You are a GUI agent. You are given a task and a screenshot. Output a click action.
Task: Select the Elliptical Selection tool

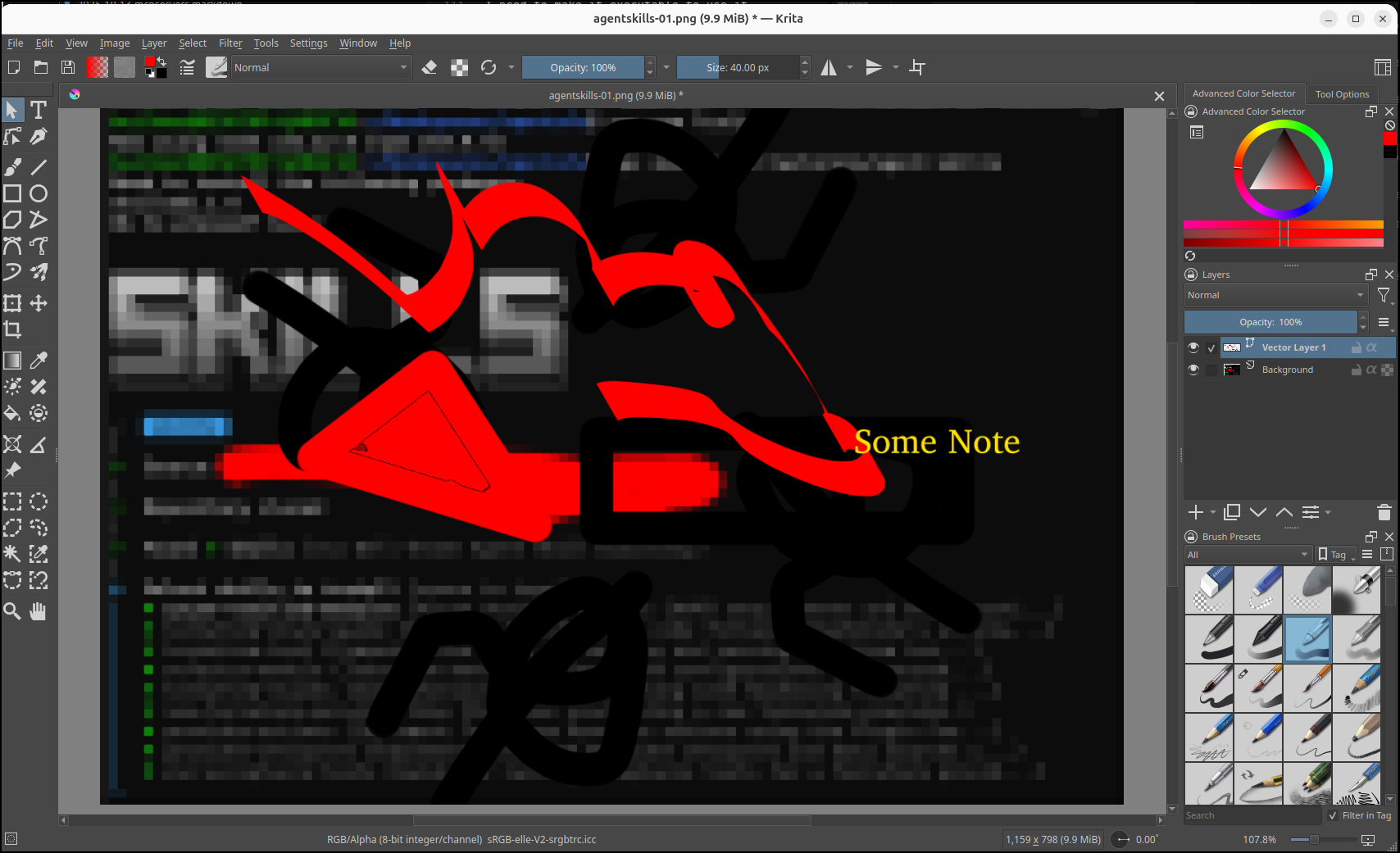pyautogui.click(x=39, y=501)
